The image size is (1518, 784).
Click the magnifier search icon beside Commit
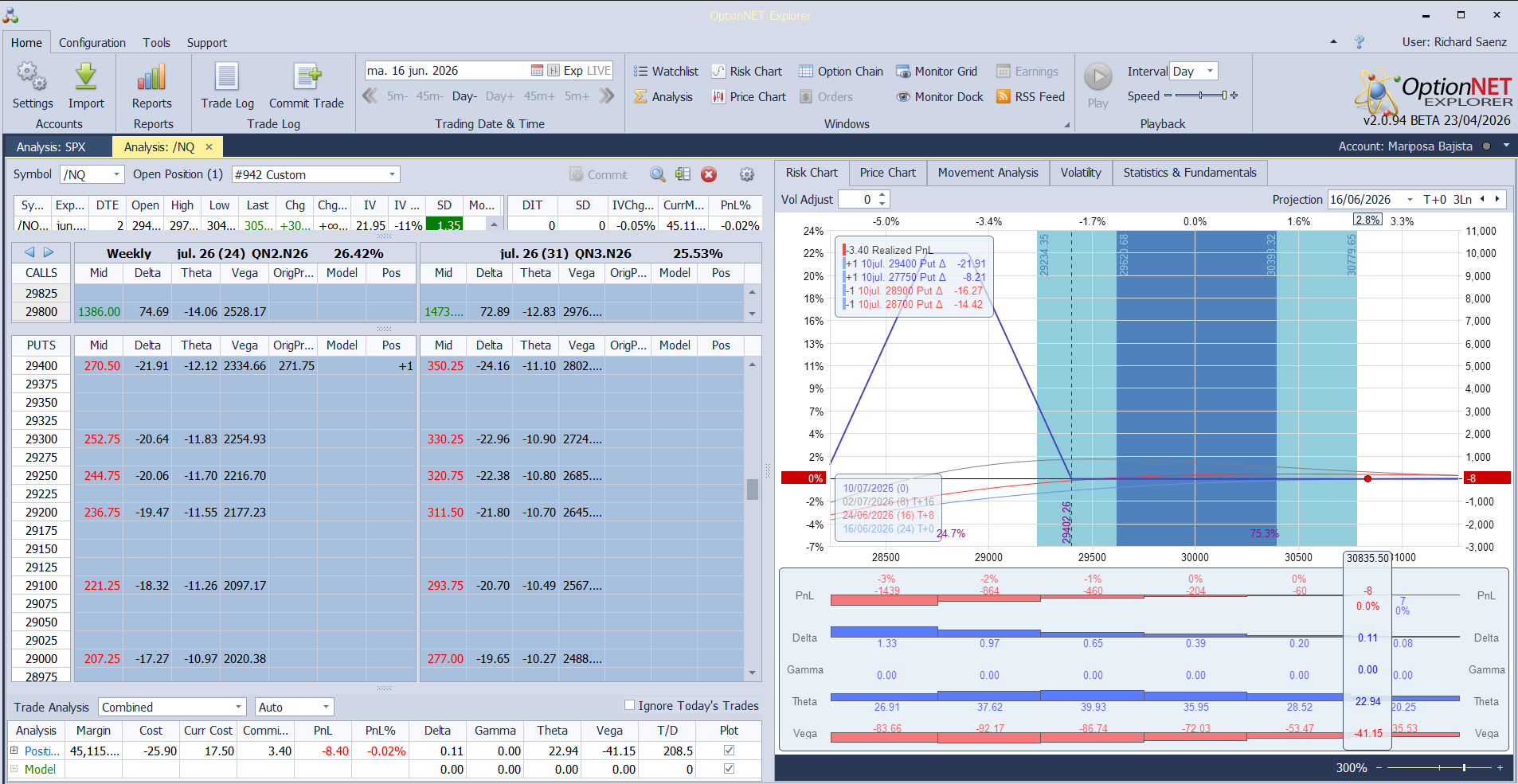[x=657, y=174]
